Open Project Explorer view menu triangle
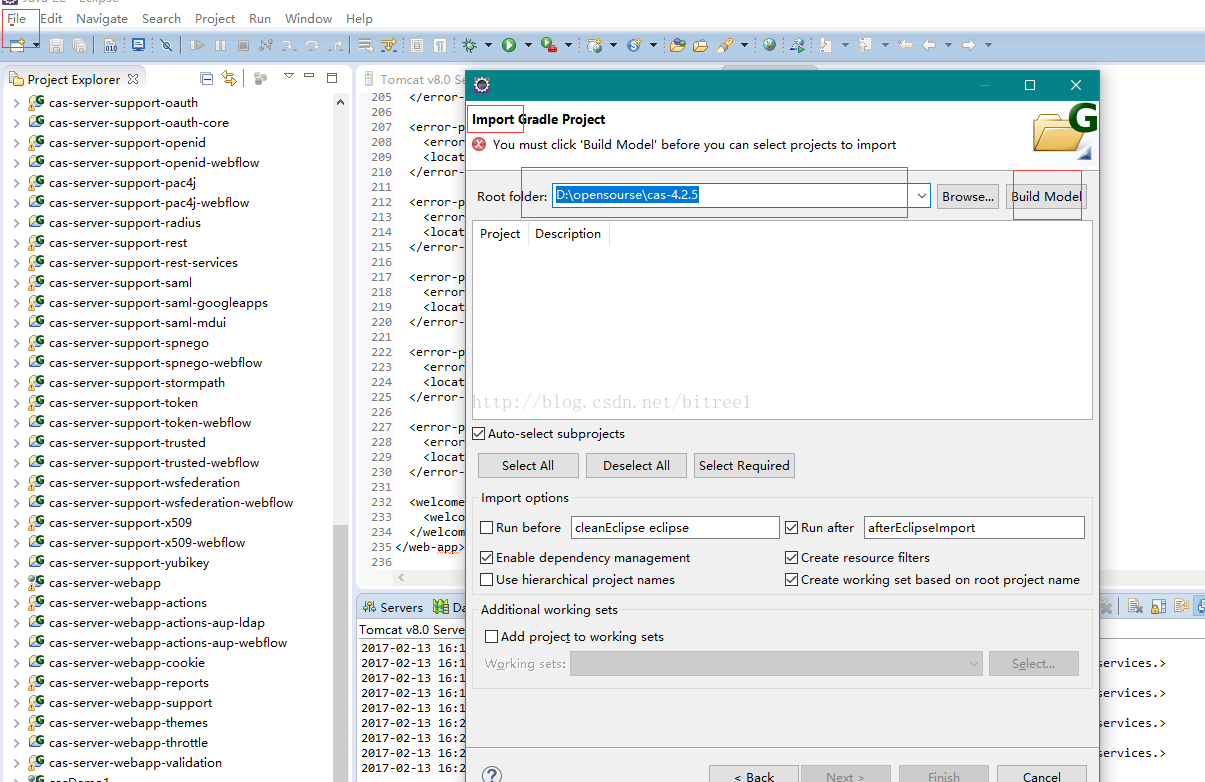 click(289, 77)
